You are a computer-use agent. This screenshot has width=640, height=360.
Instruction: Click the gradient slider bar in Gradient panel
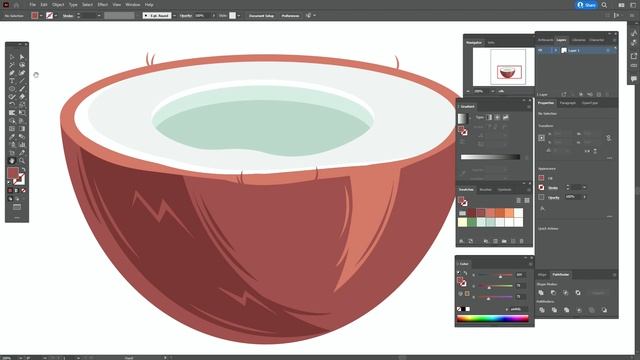[490, 157]
